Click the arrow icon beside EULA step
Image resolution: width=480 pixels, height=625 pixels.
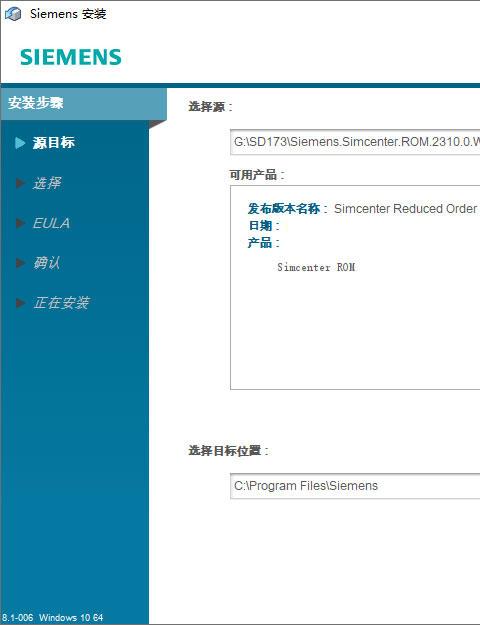(20, 223)
